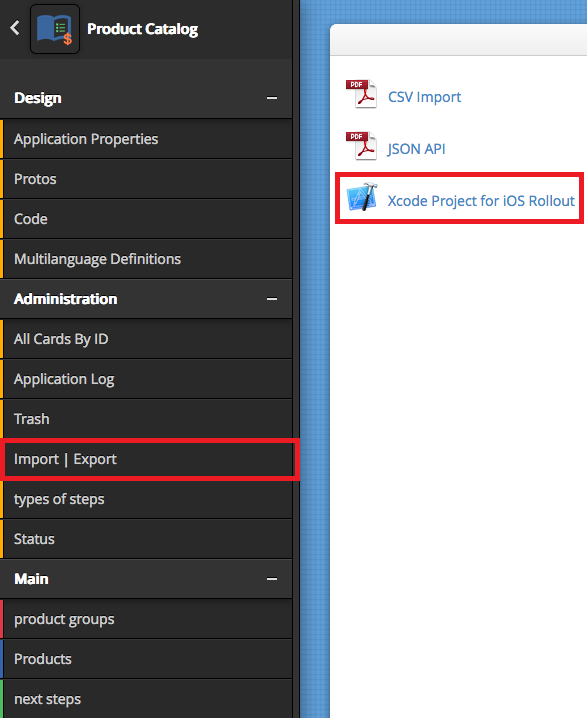Open product groups
Screen dimensions: 587x718
[x=146, y=619]
